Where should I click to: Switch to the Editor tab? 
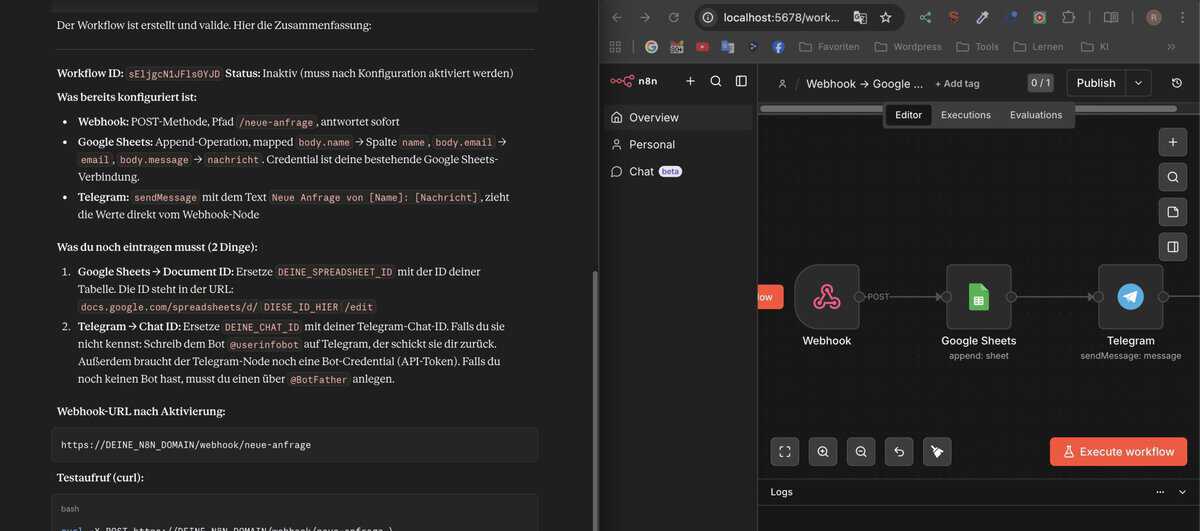tap(908, 115)
